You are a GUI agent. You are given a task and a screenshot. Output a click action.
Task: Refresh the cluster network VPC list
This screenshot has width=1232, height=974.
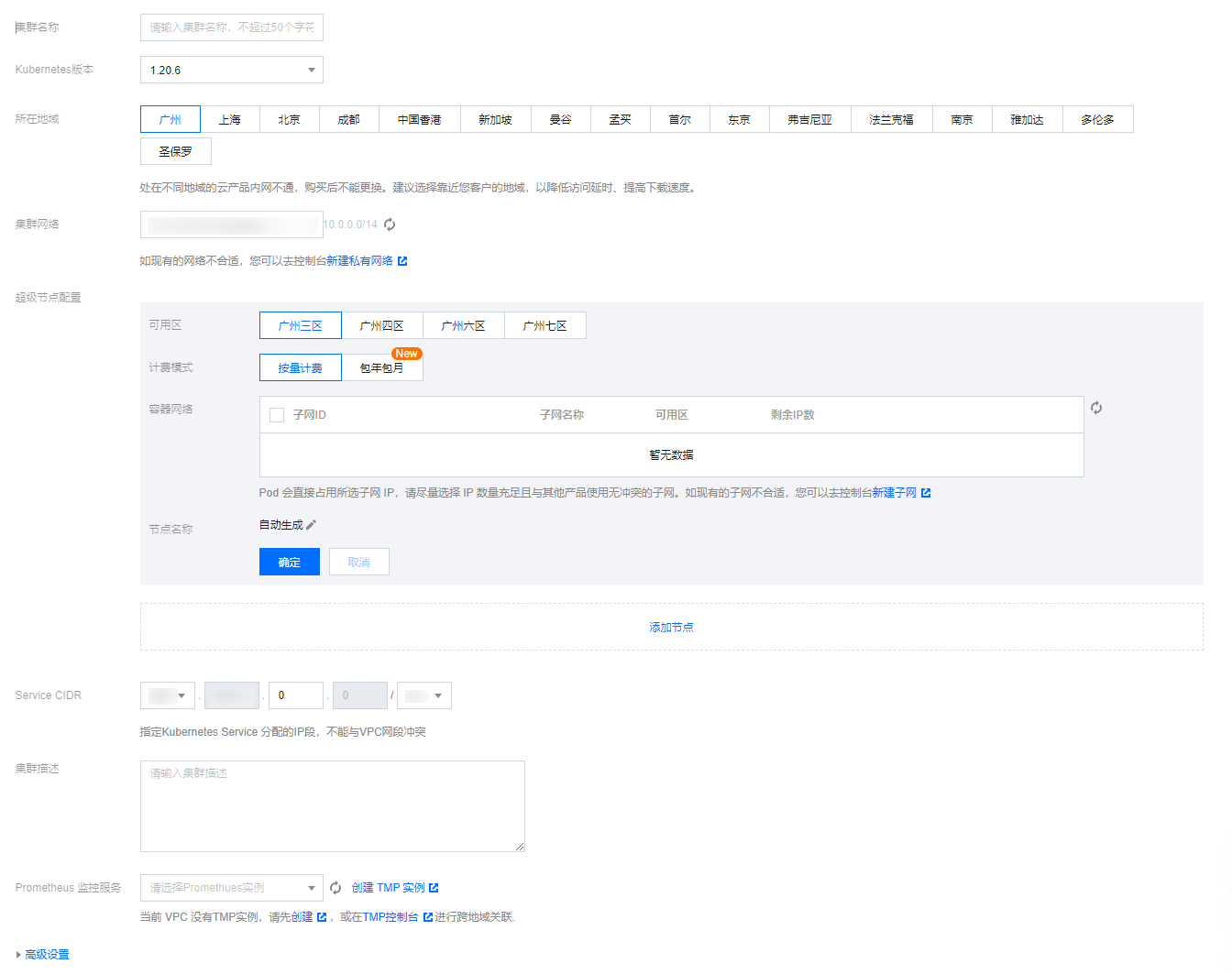tap(389, 224)
